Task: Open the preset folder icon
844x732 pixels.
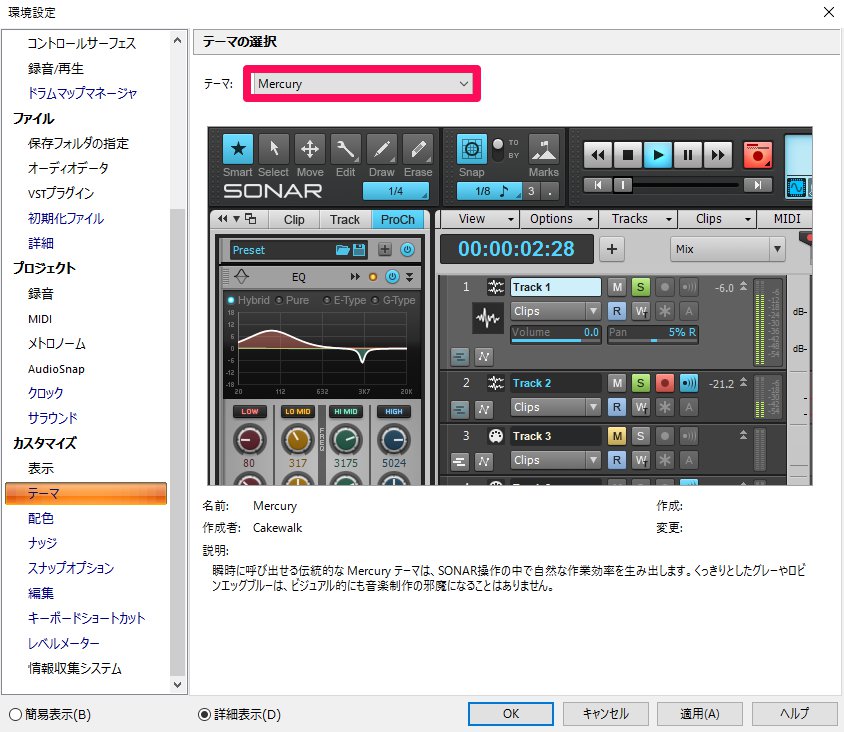Action: click(x=342, y=250)
